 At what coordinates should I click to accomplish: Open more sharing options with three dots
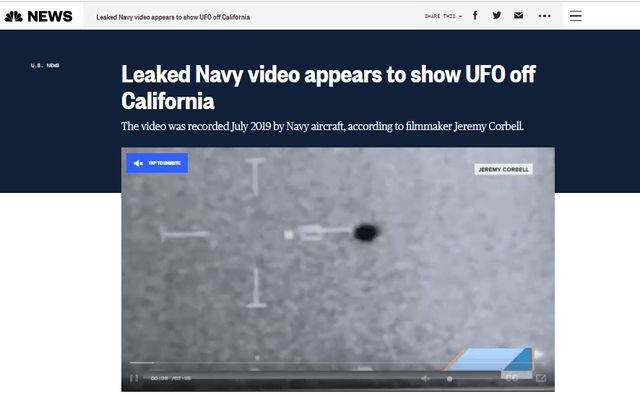pyautogui.click(x=544, y=16)
